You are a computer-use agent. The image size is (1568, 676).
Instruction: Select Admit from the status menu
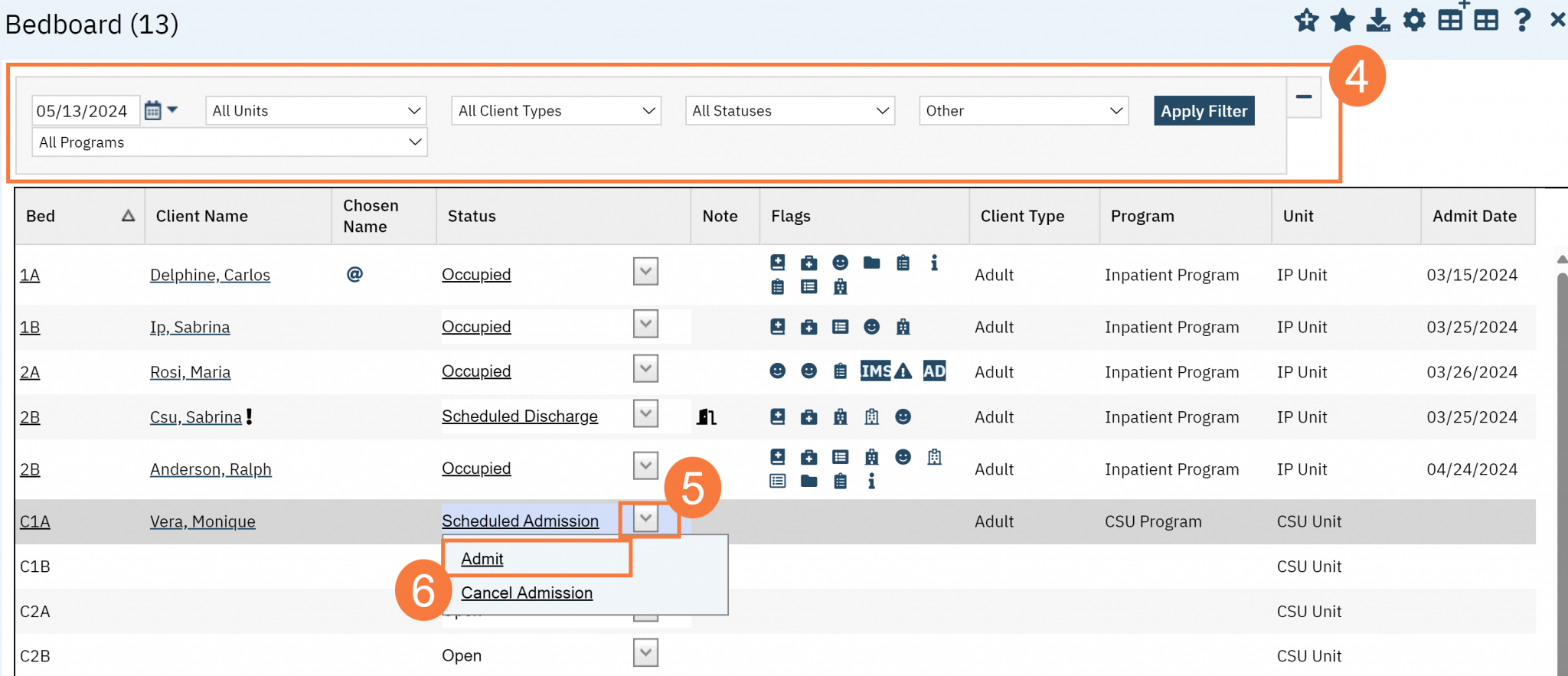pyautogui.click(x=482, y=559)
